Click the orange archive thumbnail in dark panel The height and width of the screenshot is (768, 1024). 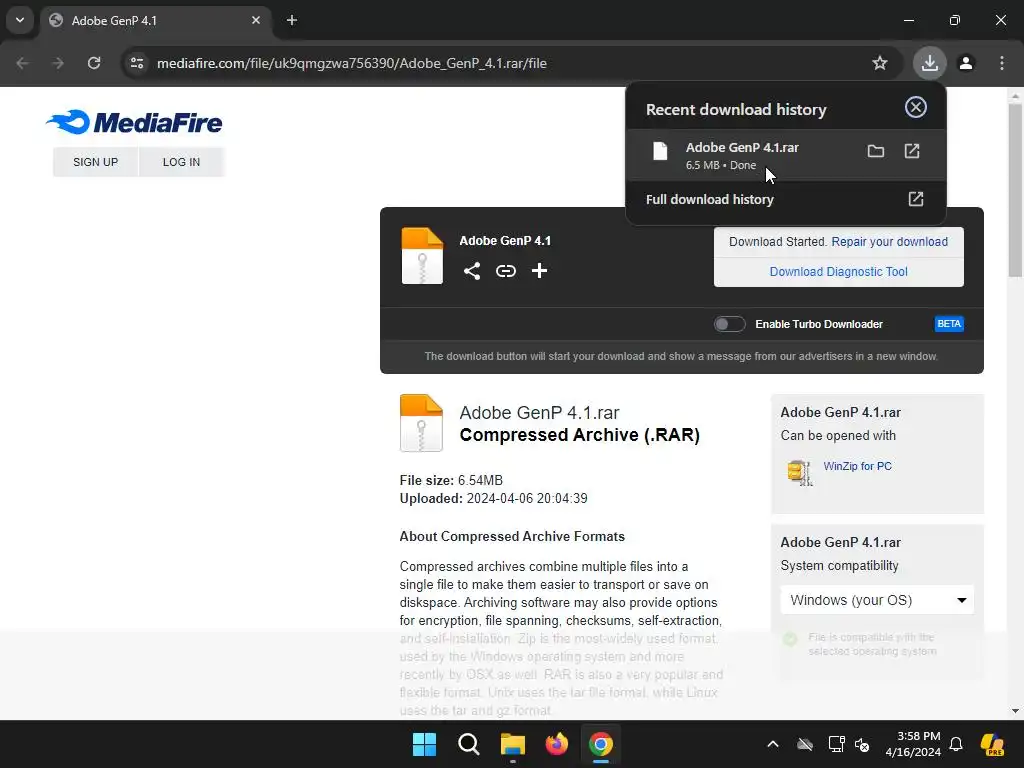click(x=422, y=256)
